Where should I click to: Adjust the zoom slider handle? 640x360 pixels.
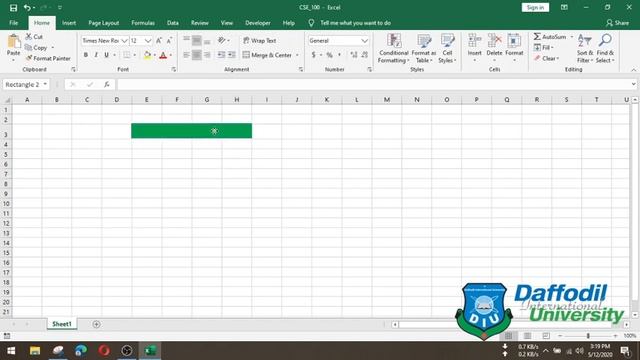pos(588,336)
